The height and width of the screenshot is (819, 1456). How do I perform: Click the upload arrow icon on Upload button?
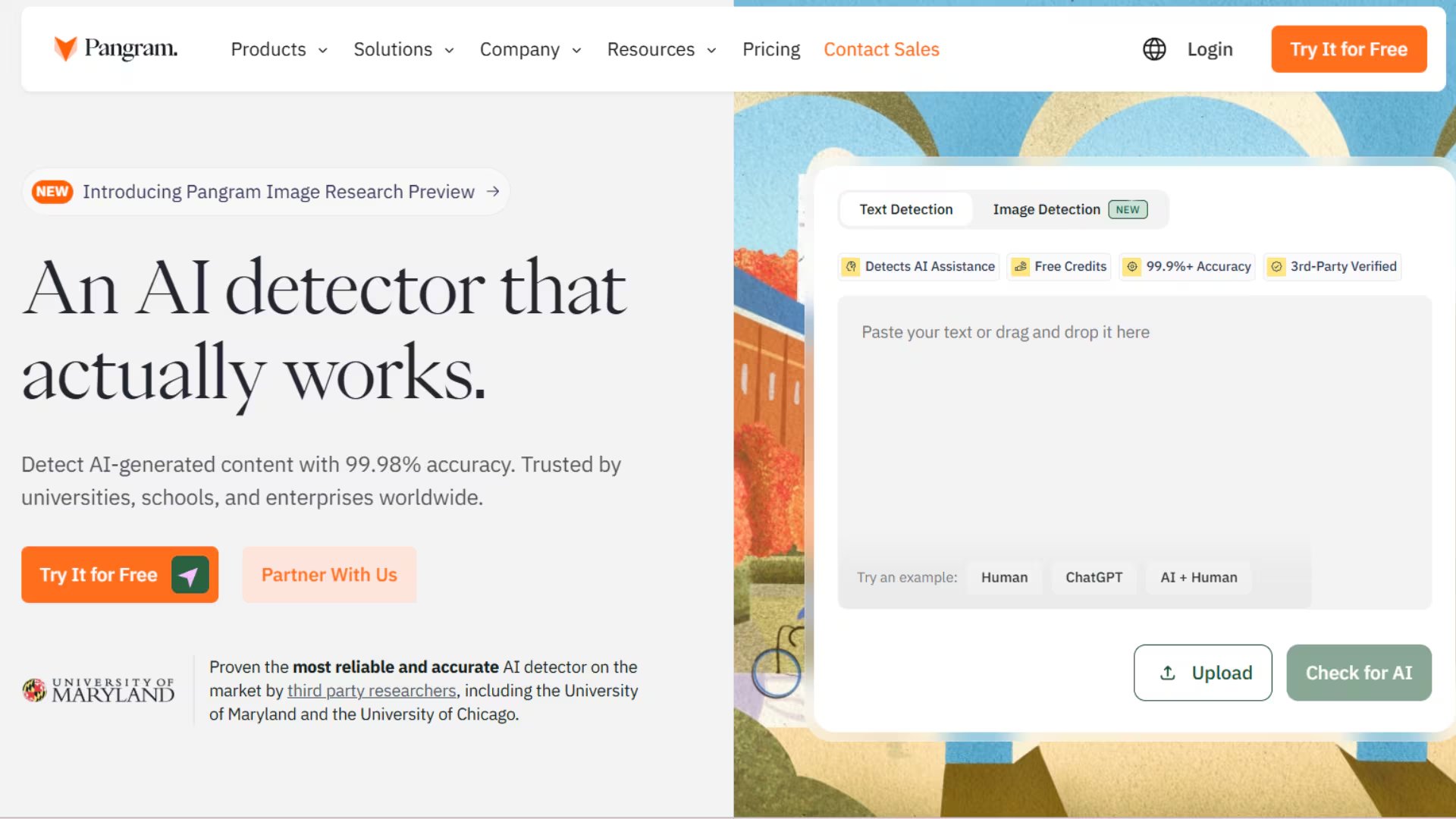[x=1168, y=673]
